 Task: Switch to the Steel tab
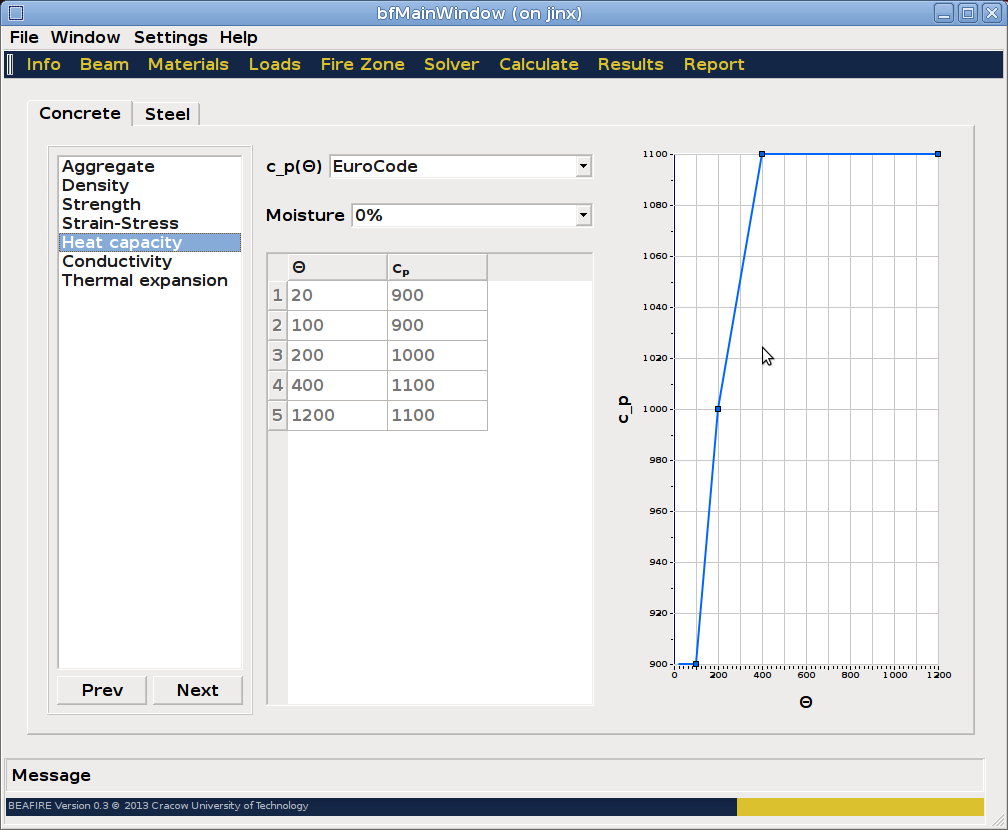tap(167, 114)
